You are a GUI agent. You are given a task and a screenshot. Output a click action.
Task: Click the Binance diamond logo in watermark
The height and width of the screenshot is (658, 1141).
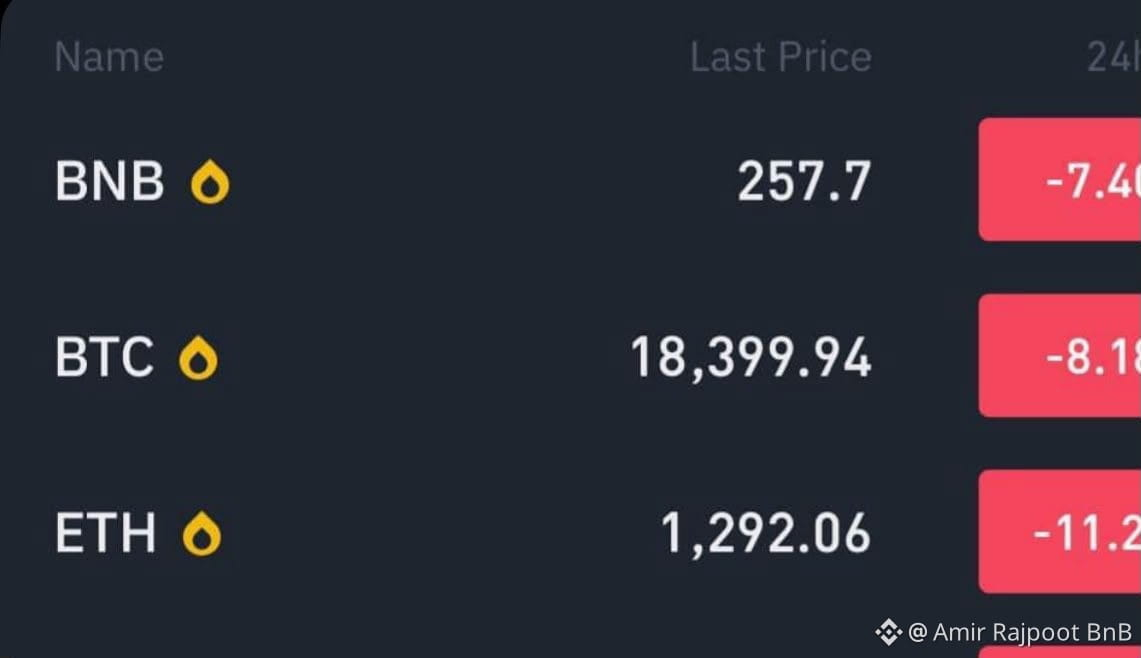pos(888,632)
